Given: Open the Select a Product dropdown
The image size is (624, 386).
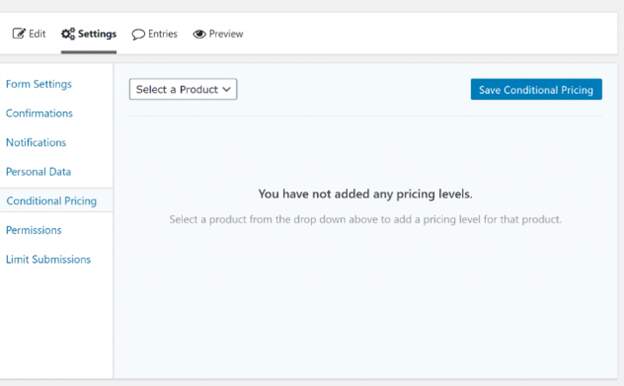Looking at the screenshot, I should (x=183, y=89).
